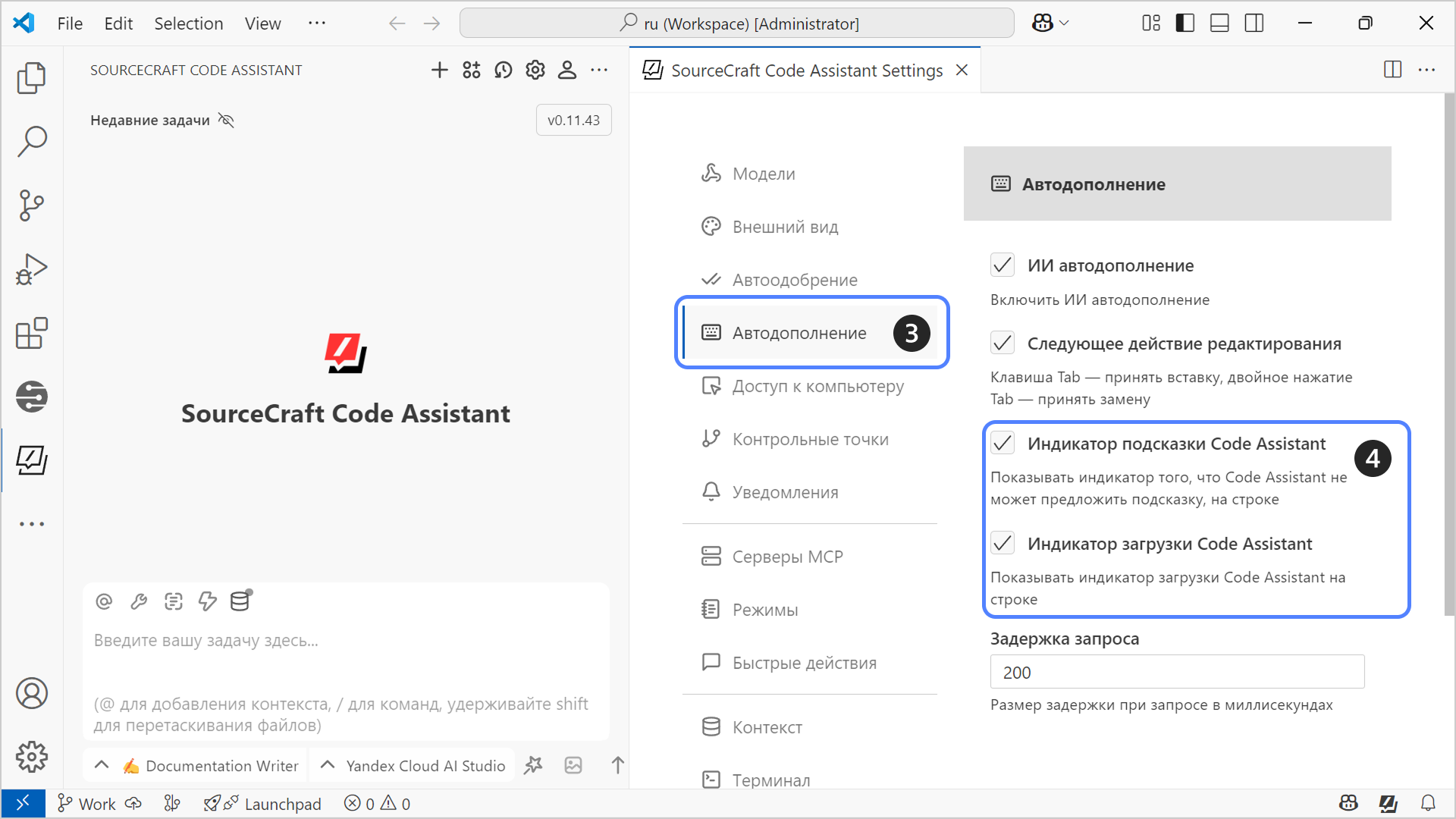
Task: Click the database context icon above input
Action: 240,601
